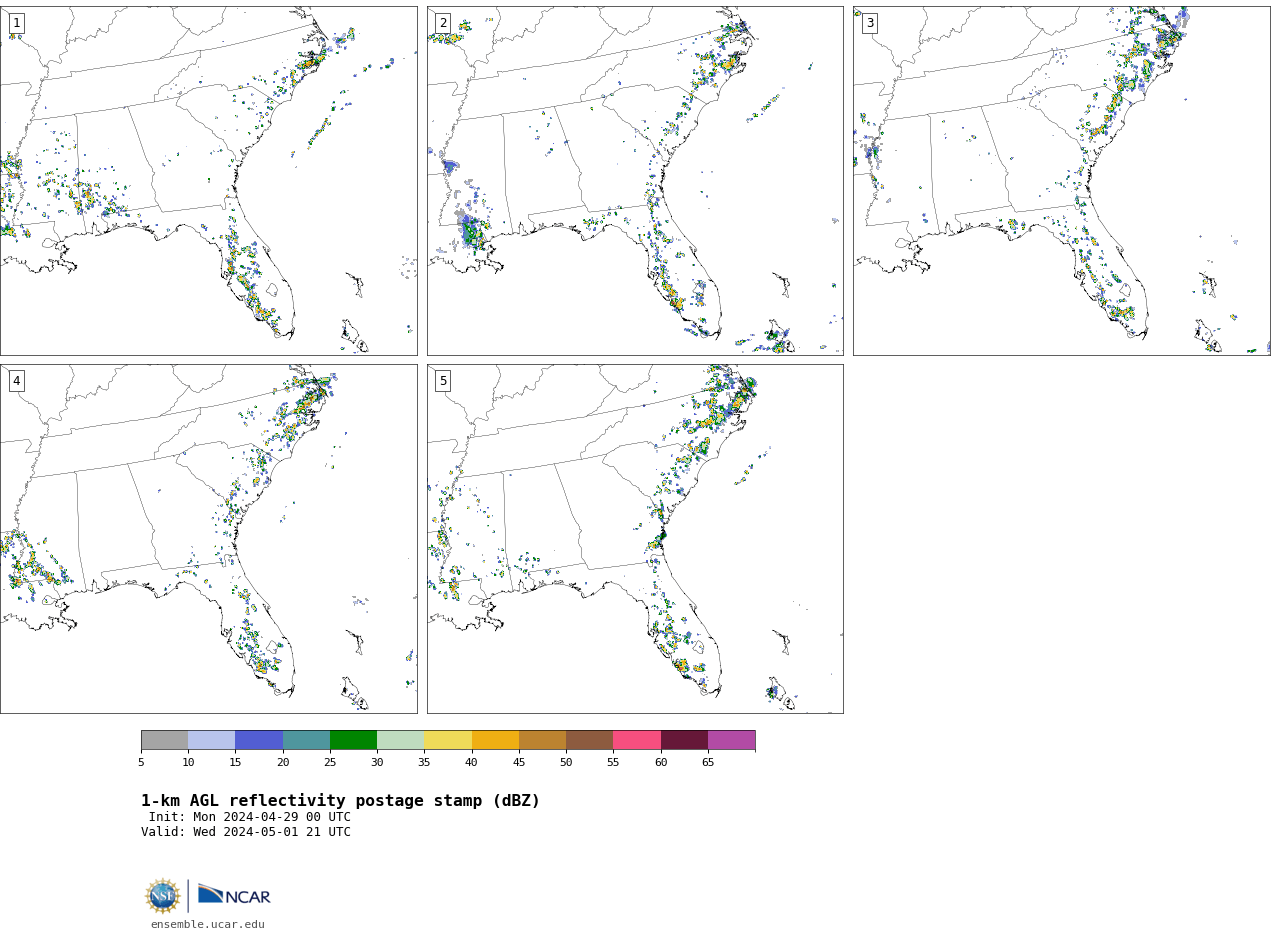Click the maroon 60-65 dBZ swatch
This screenshot has height=936, width=1280.
coord(684,740)
